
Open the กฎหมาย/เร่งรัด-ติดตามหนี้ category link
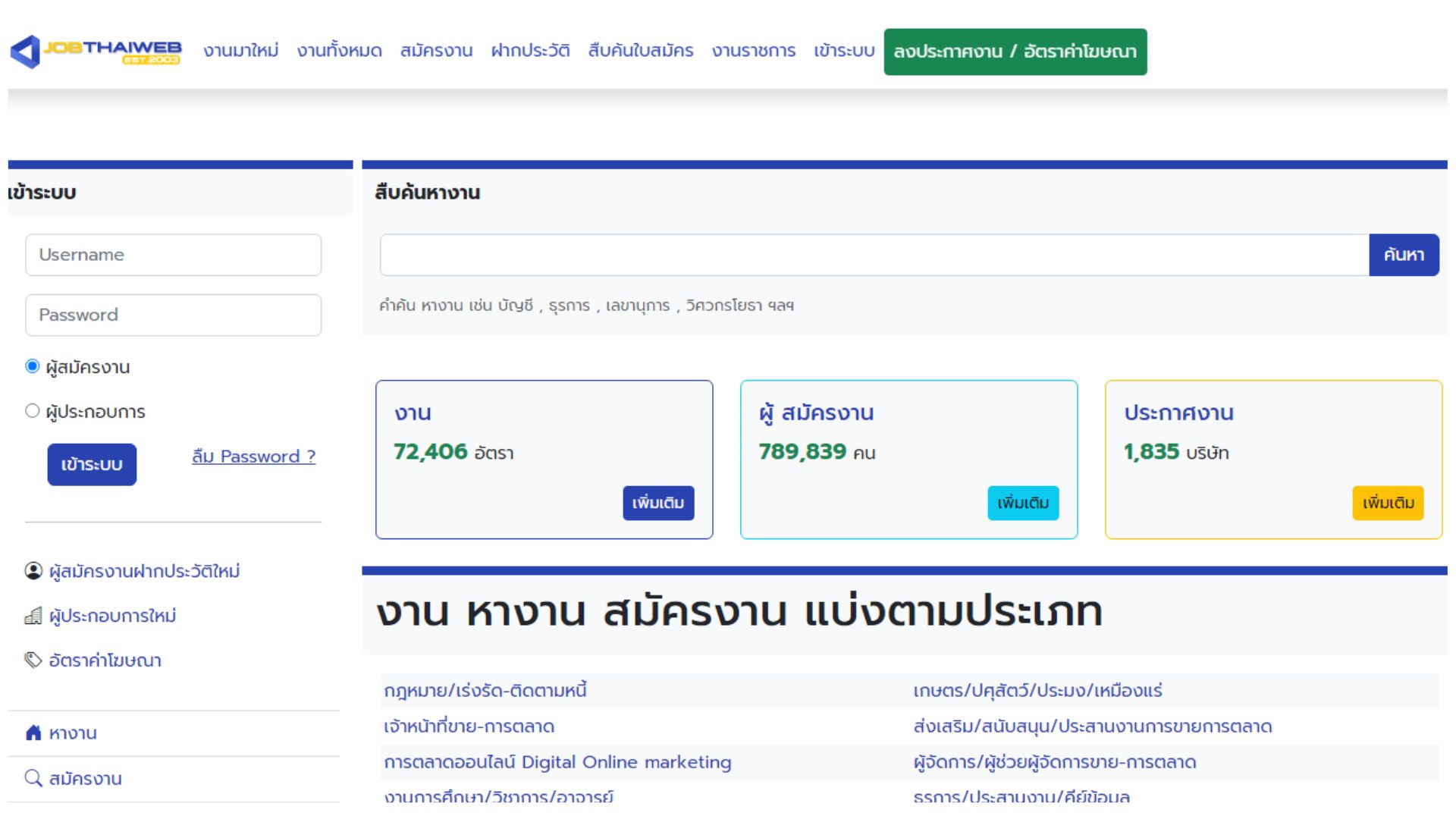485,691
